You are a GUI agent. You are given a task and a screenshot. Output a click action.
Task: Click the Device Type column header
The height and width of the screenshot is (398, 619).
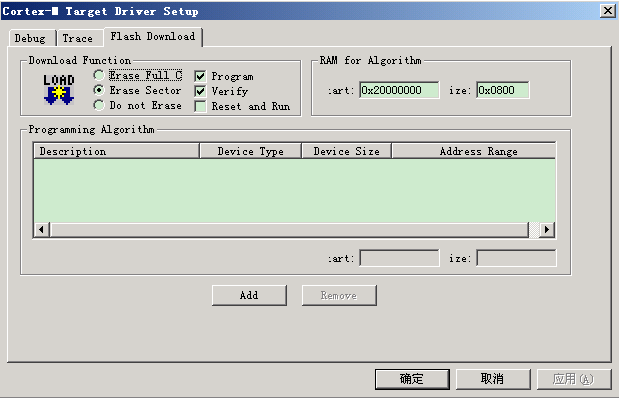click(251, 151)
